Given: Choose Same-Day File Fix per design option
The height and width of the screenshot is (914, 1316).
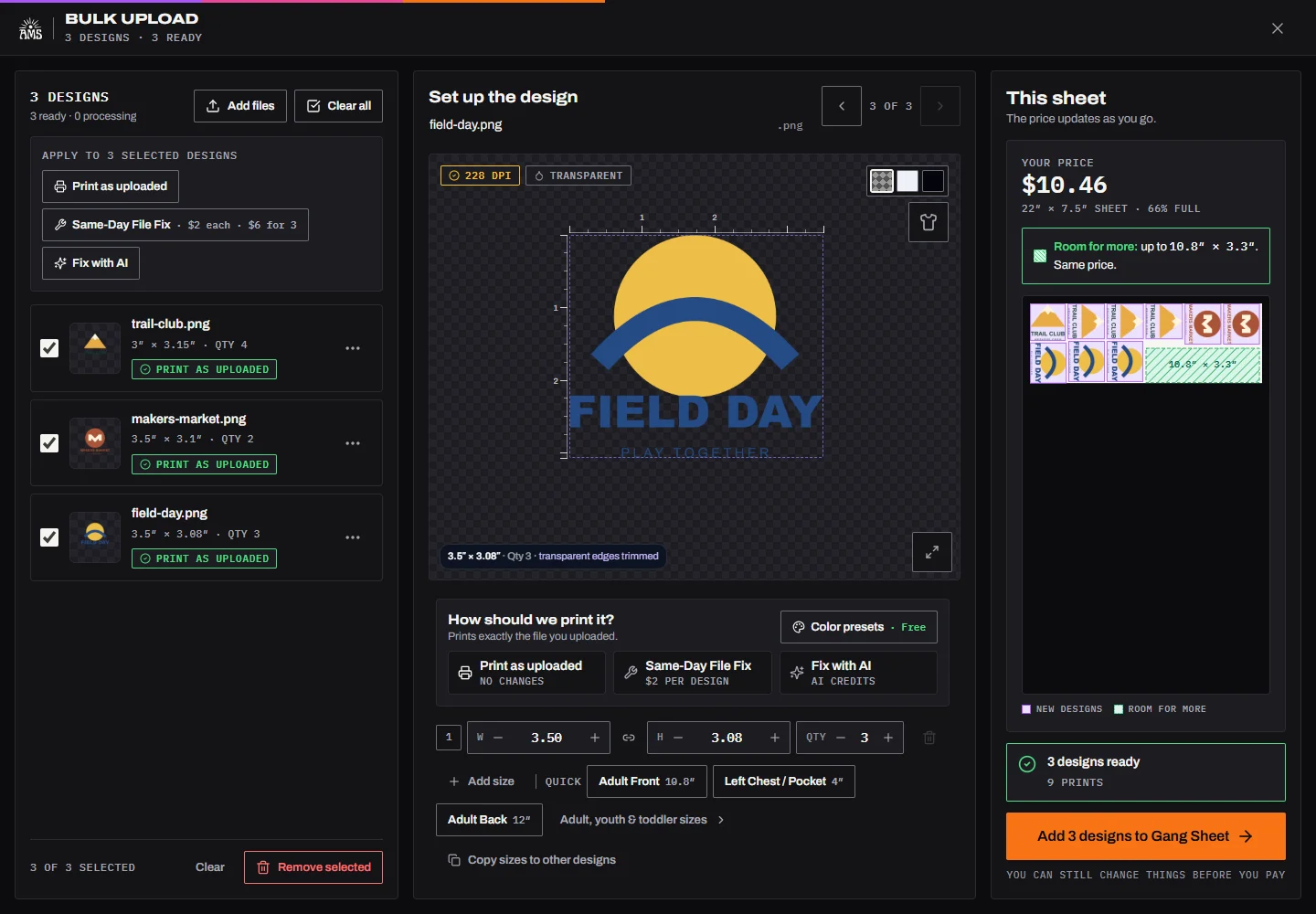Looking at the screenshot, I should (693, 673).
